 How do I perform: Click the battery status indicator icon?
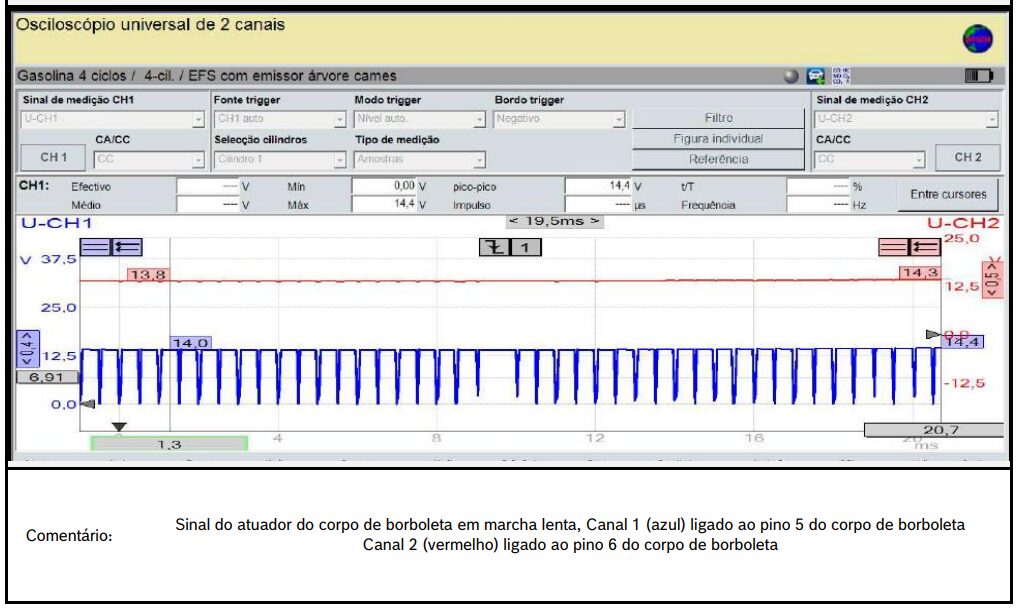pos(977,76)
